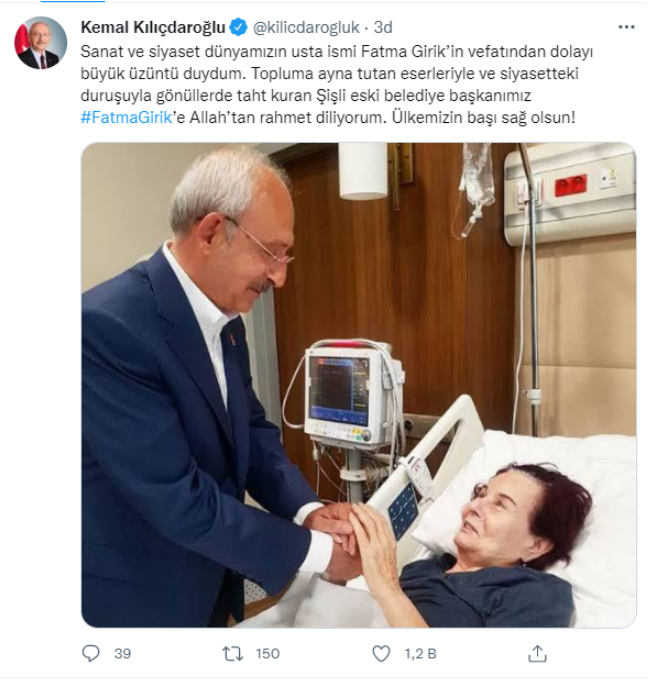Click the retweet arrows icon
The width and height of the screenshot is (670, 694).
[x=233, y=654]
